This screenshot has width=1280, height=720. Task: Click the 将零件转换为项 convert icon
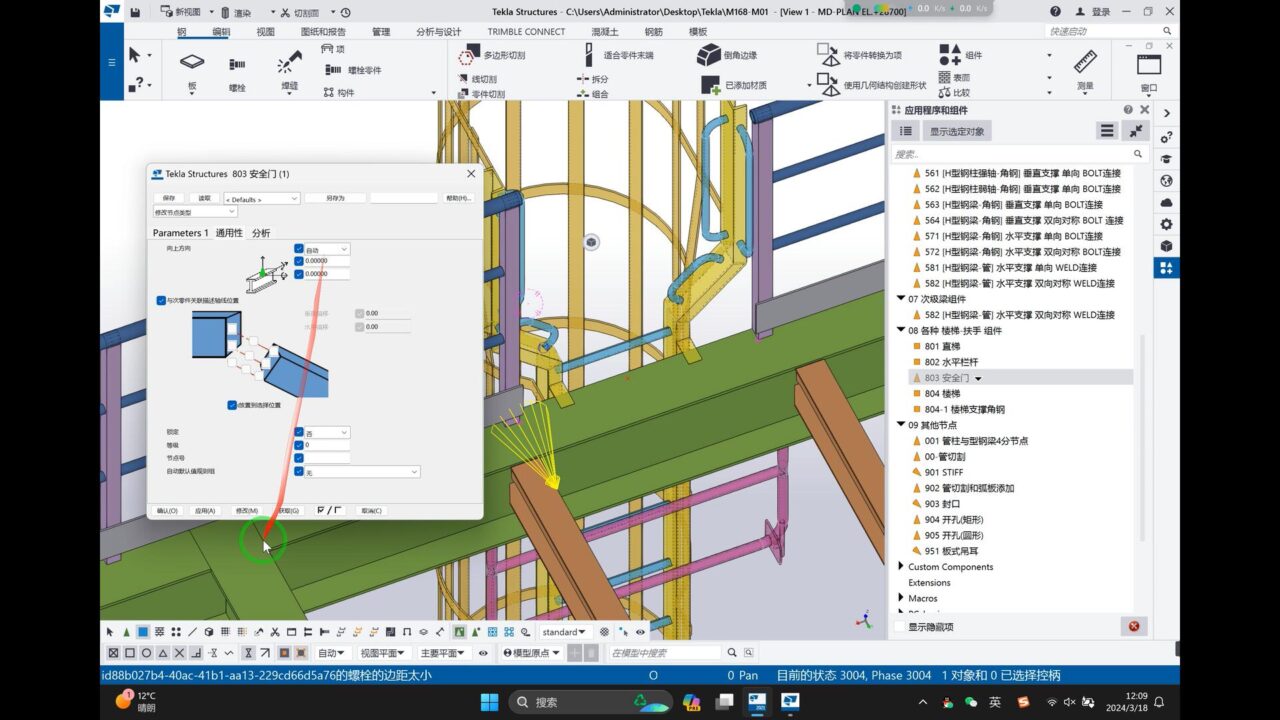827,54
